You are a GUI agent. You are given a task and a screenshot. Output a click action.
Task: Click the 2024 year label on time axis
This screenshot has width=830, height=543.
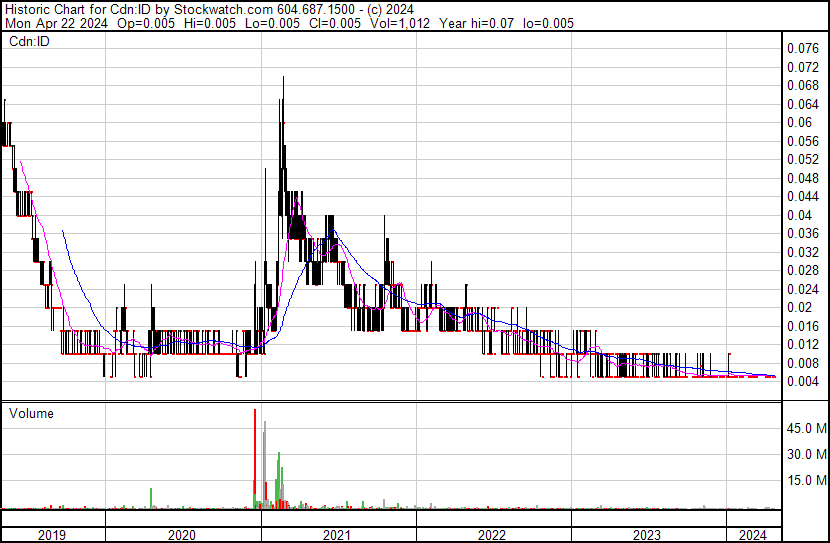(x=753, y=535)
